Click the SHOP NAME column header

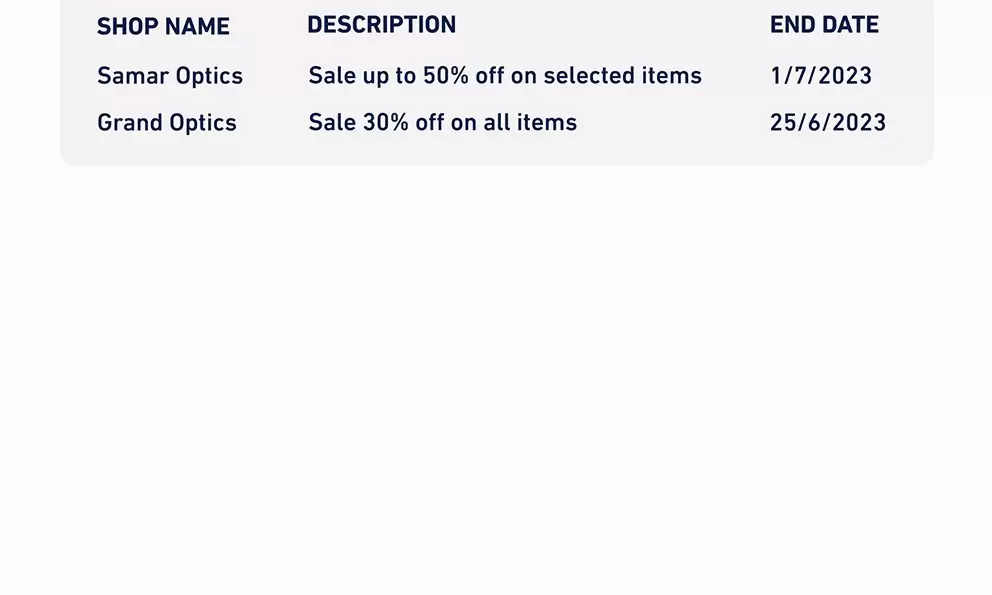tap(163, 27)
